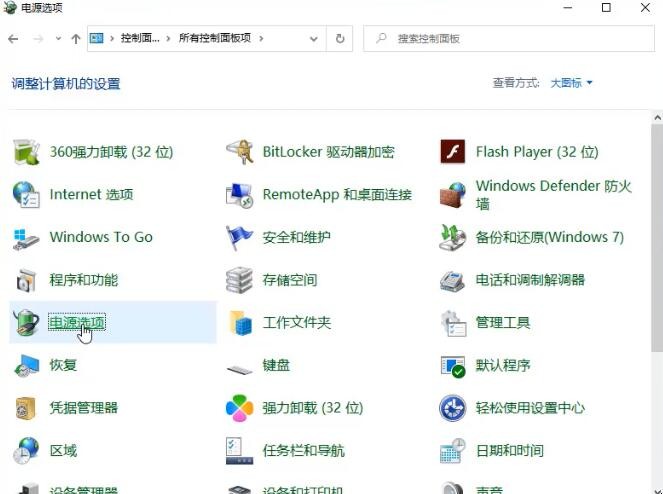Image resolution: width=663 pixels, height=494 pixels.
Task: Open the 默认程序 link
Action: [x=503, y=365]
